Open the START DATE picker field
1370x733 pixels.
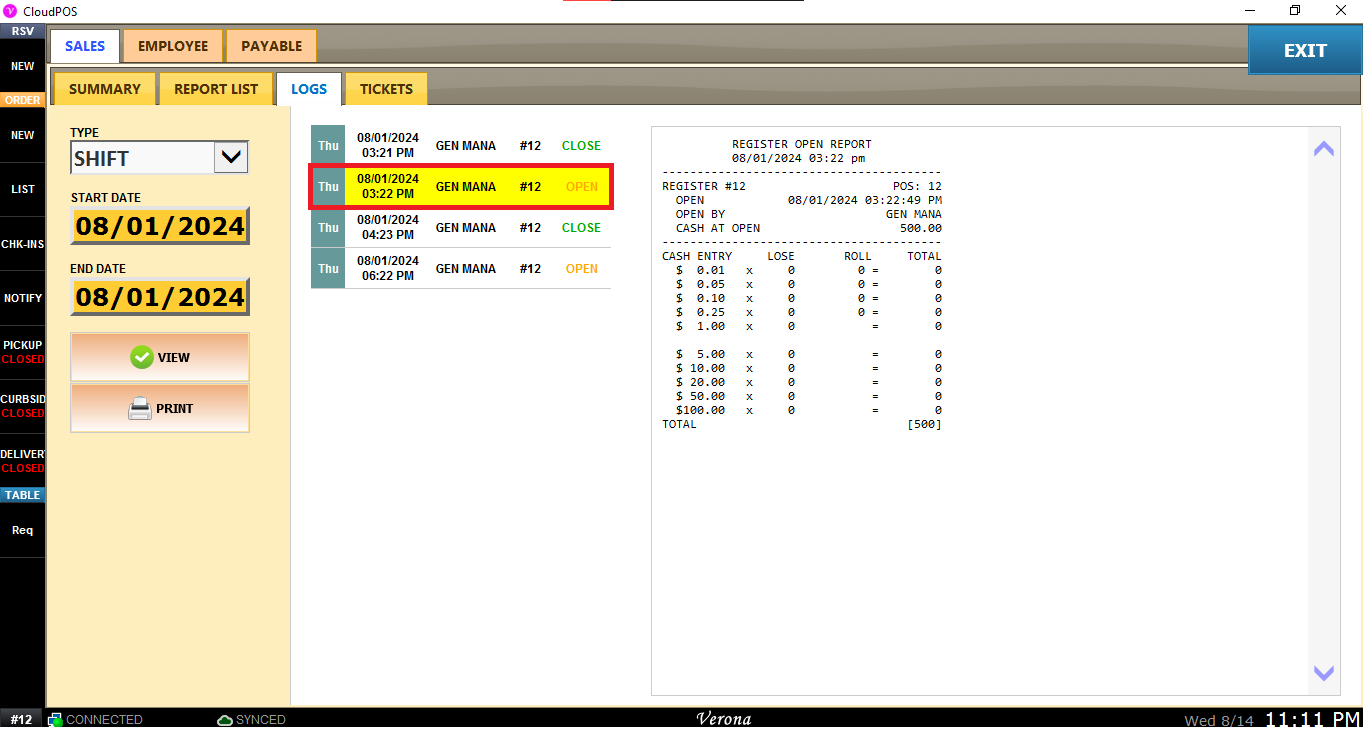[160, 226]
